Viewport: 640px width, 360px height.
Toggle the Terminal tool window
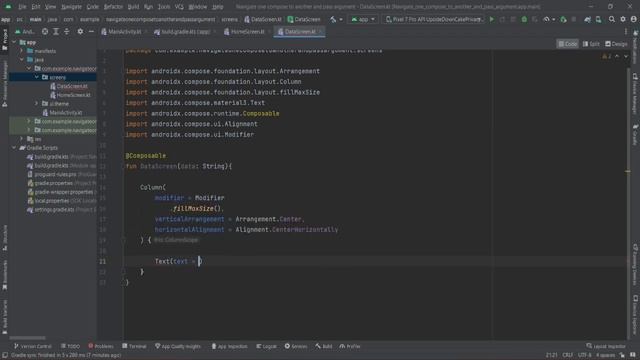pyautogui.click(x=134, y=346)
